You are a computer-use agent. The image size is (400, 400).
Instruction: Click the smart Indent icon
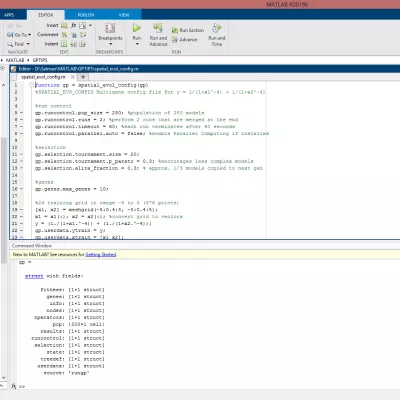tap(64, 44)
